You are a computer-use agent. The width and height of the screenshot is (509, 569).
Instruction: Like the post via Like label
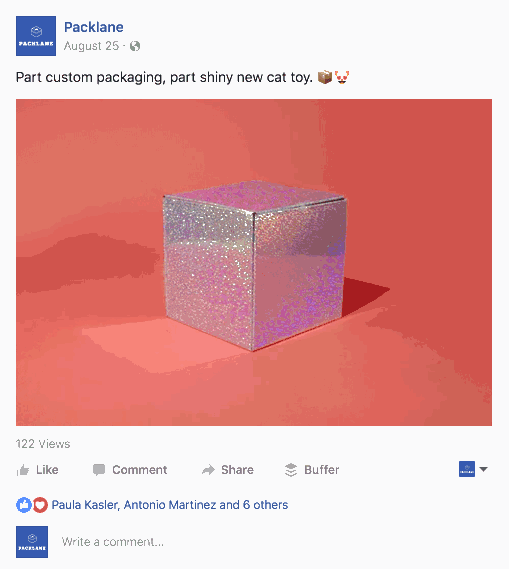click(x=47, y=470)
